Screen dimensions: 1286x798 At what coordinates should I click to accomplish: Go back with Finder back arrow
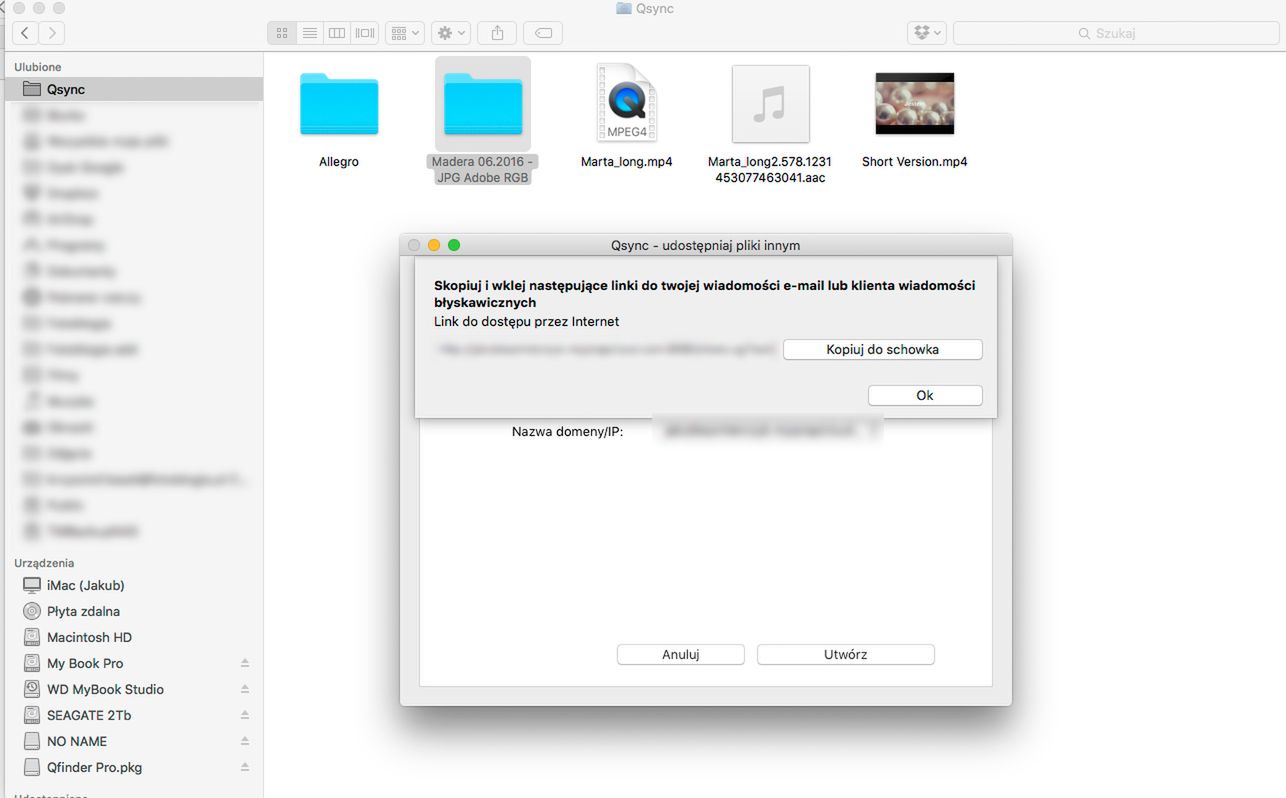pos(25,33)
